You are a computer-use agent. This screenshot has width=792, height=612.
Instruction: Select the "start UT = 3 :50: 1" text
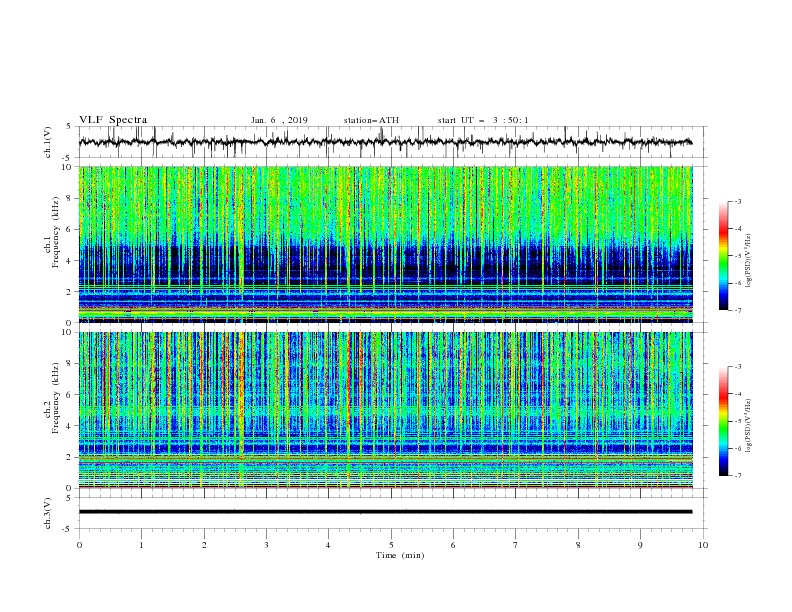pos(483,120)
